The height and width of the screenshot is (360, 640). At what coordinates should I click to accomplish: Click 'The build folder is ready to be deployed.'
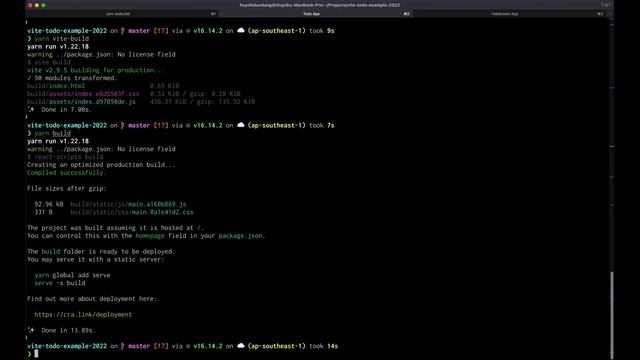(101, 252)
